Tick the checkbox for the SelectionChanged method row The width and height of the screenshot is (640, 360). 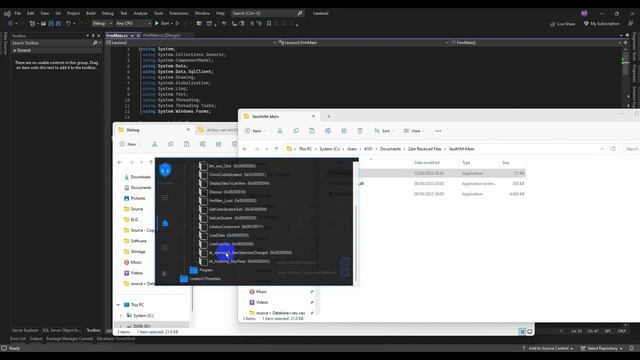tap(203, 253)
